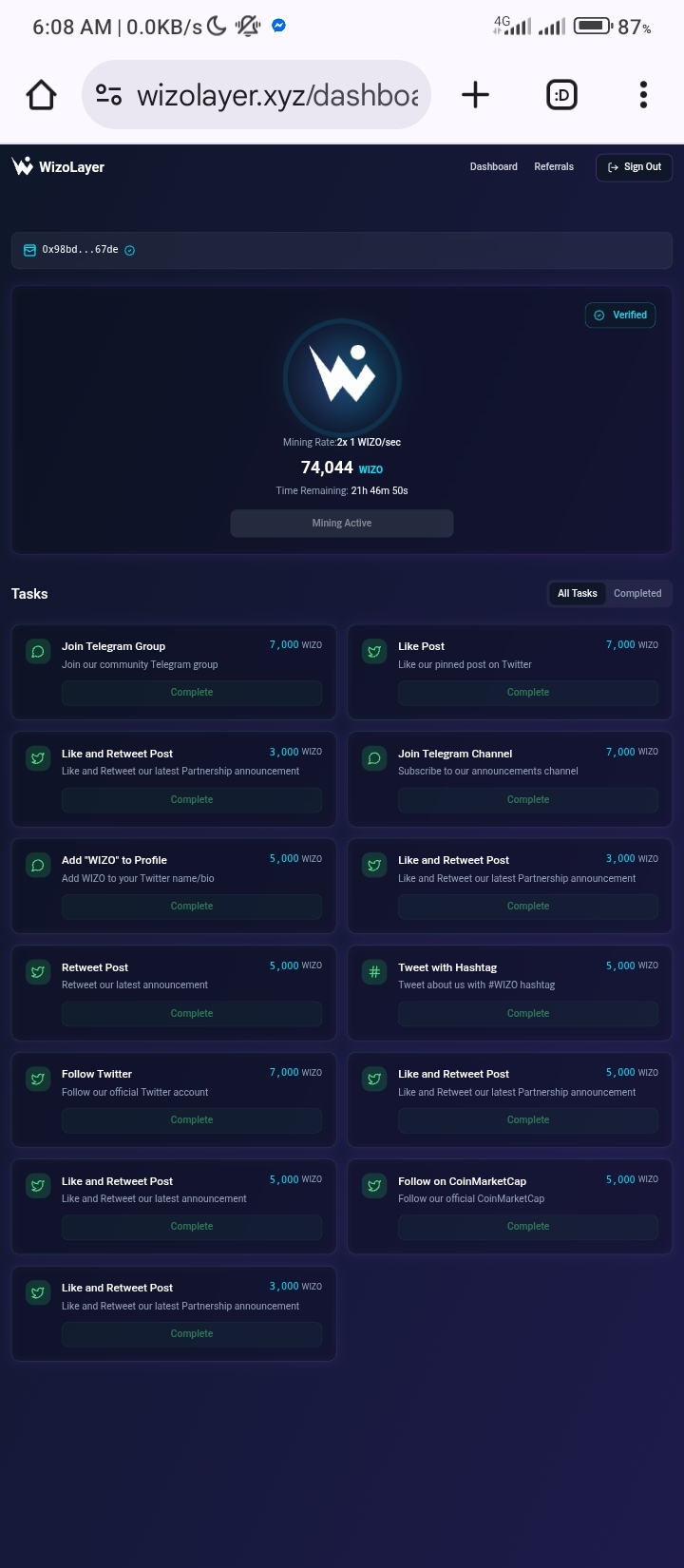Switch to the All Tasks tab
Screen dimensions: 684x1568
[578, 593]
